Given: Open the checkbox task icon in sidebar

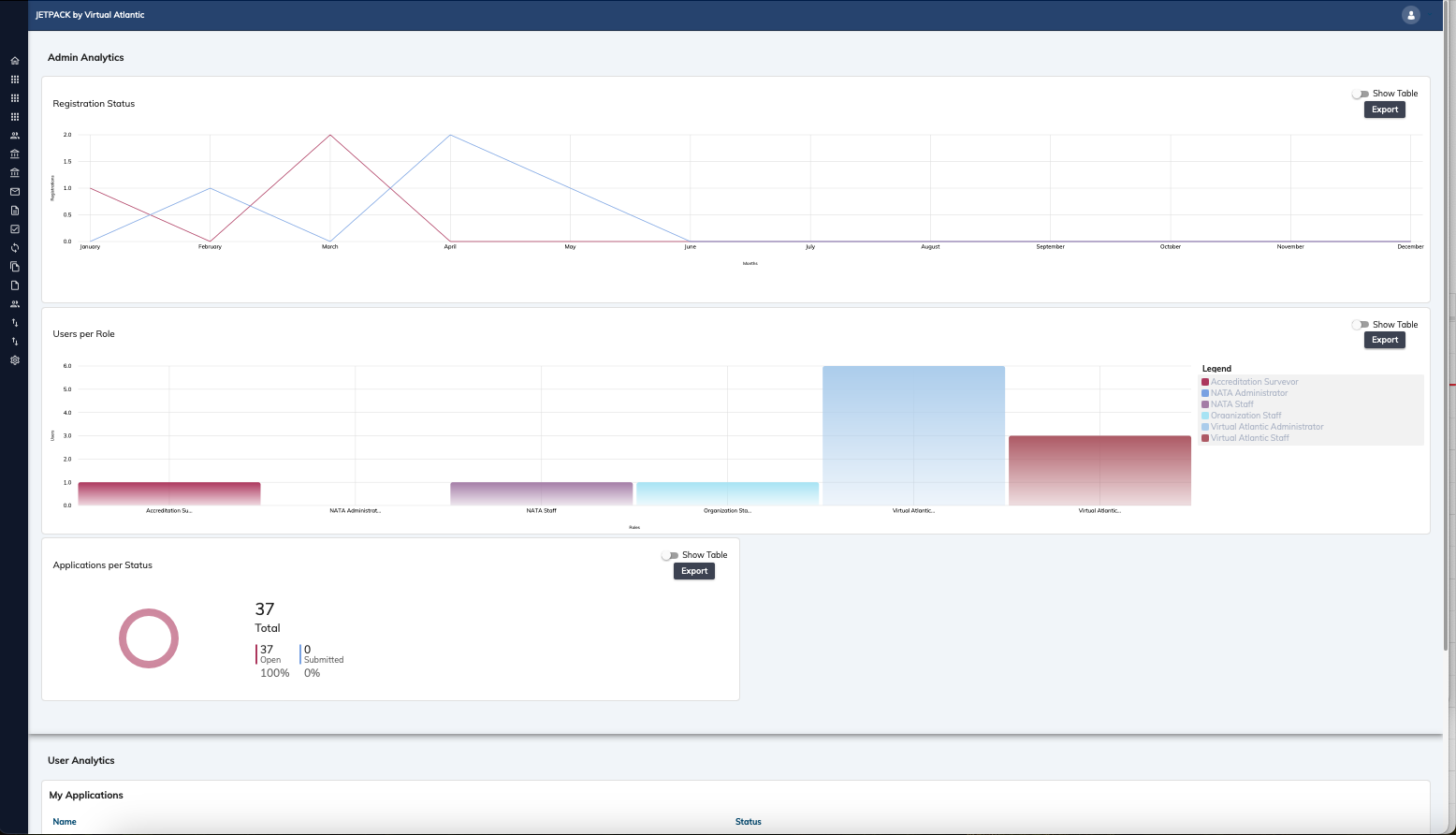Looking at the screenshot, I should click(x=15, y=229).
